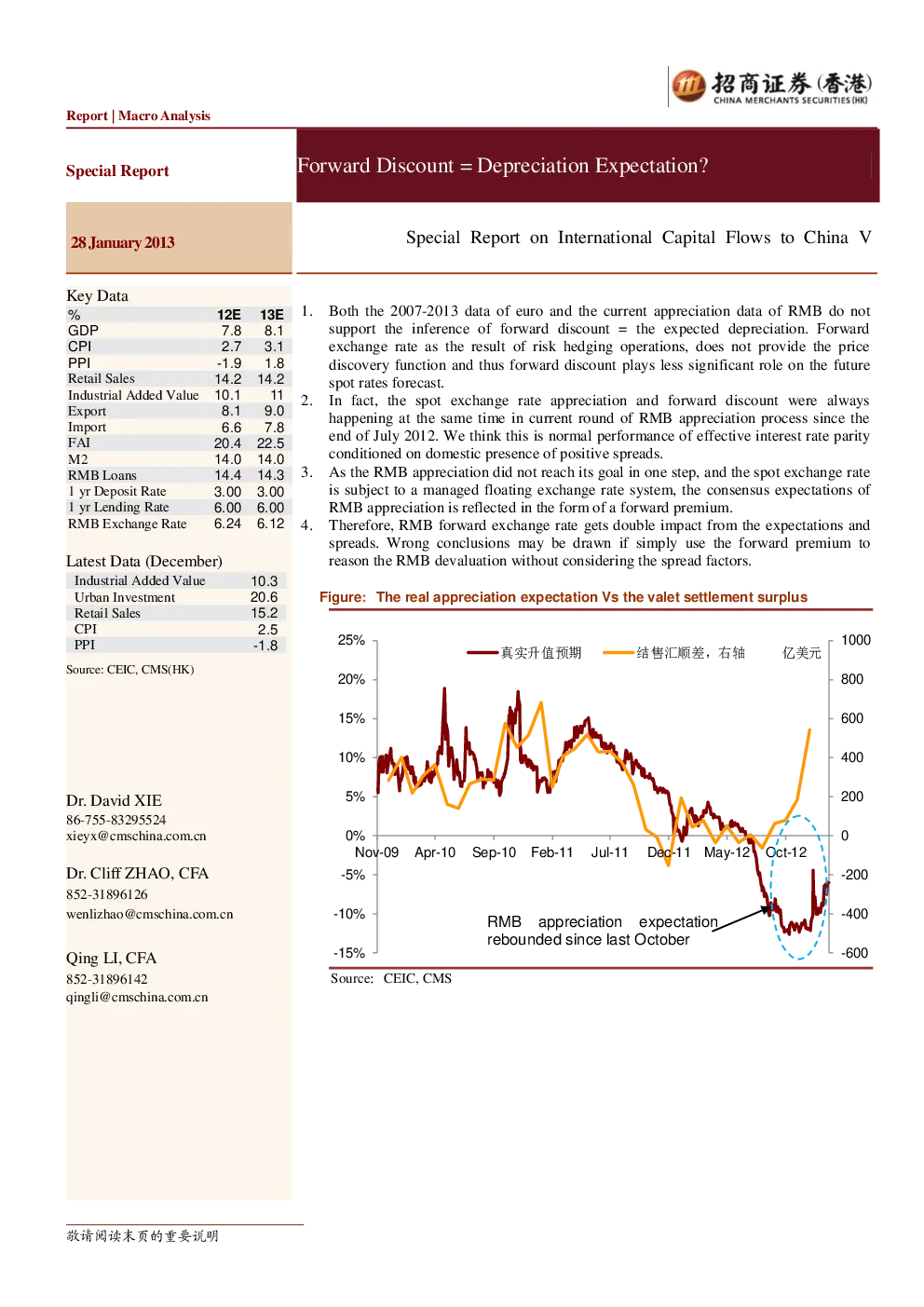The image size is (924, 1307).
Task: Select the 'RMB Loans' row label
Action: click(102, 475)
